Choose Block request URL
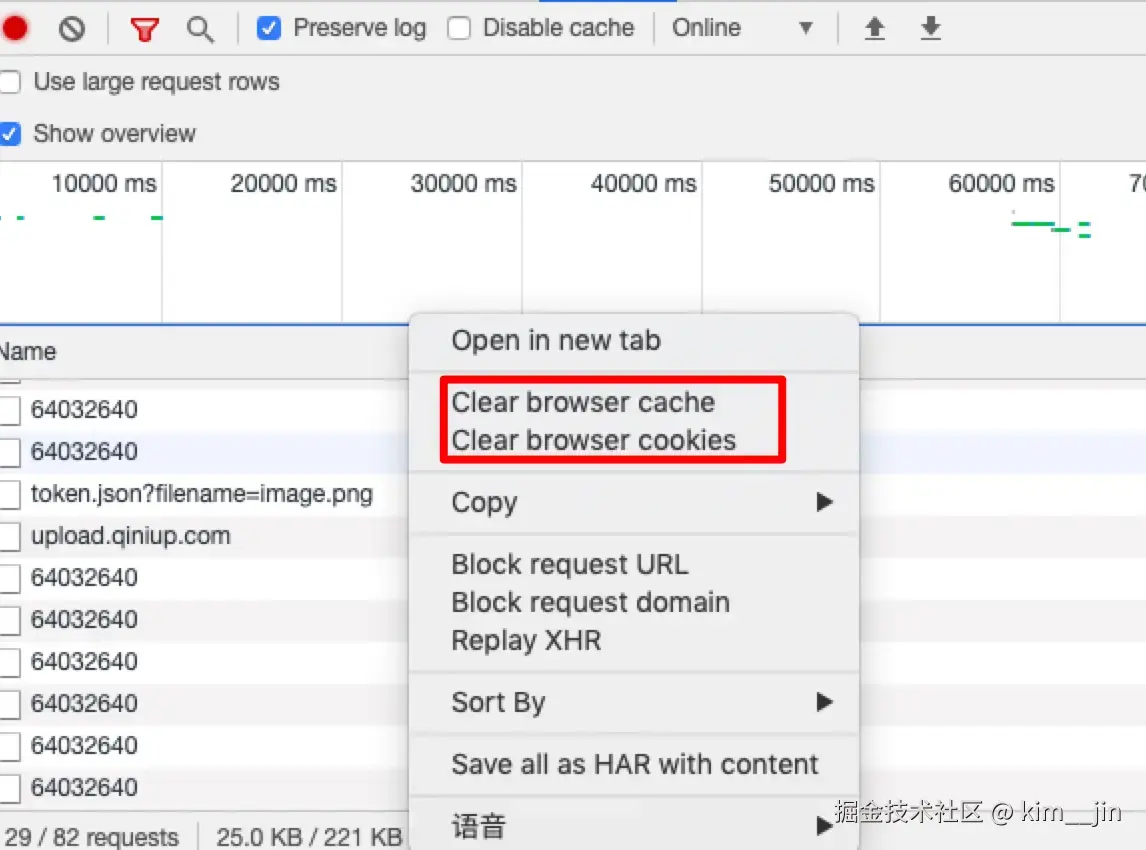 (634, 564)
